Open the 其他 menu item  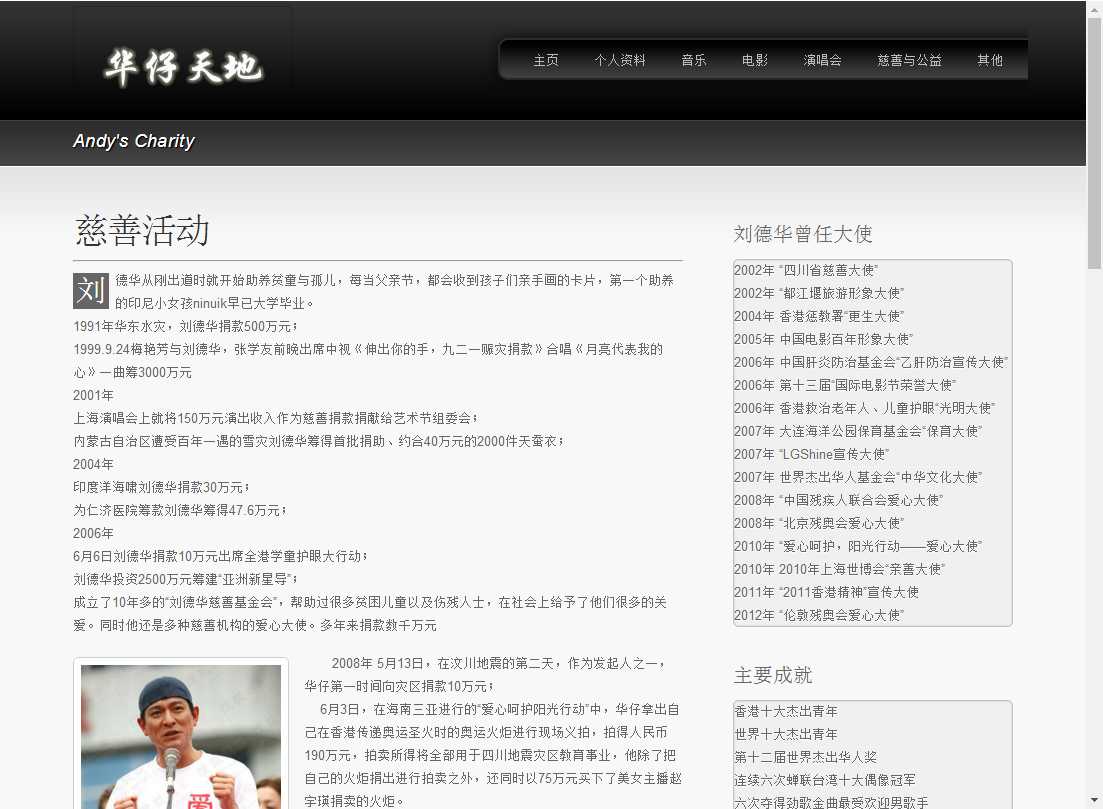pyautogui.click(x=990, y=60)
